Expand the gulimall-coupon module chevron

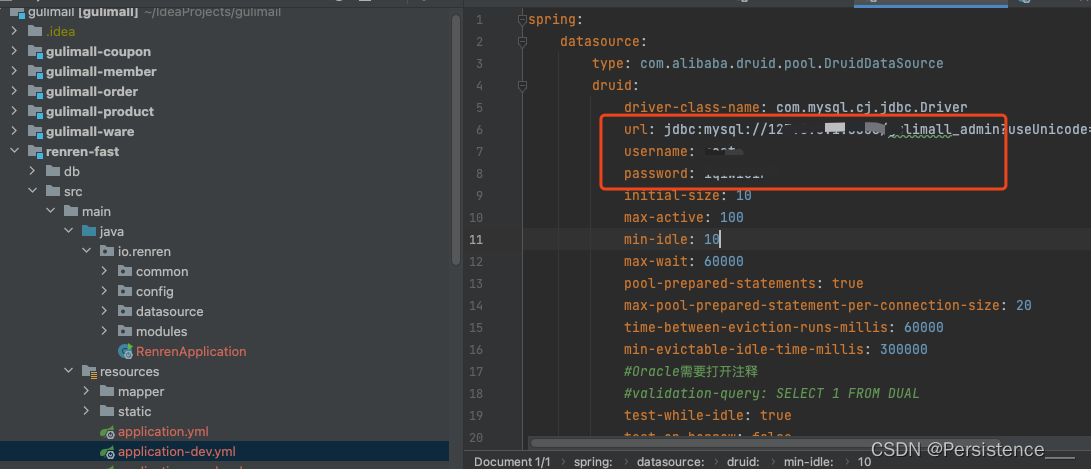[15, 51]
